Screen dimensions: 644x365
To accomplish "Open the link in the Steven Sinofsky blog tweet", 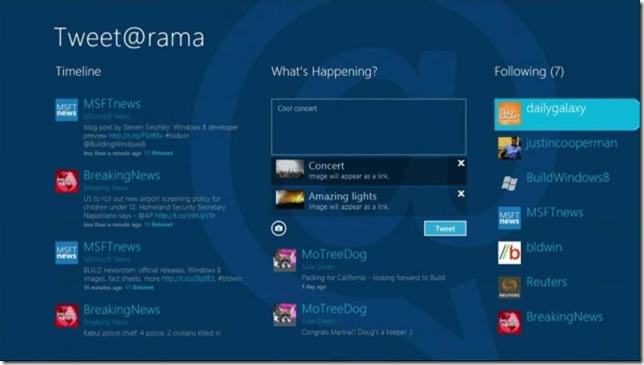I will (136, 135).
